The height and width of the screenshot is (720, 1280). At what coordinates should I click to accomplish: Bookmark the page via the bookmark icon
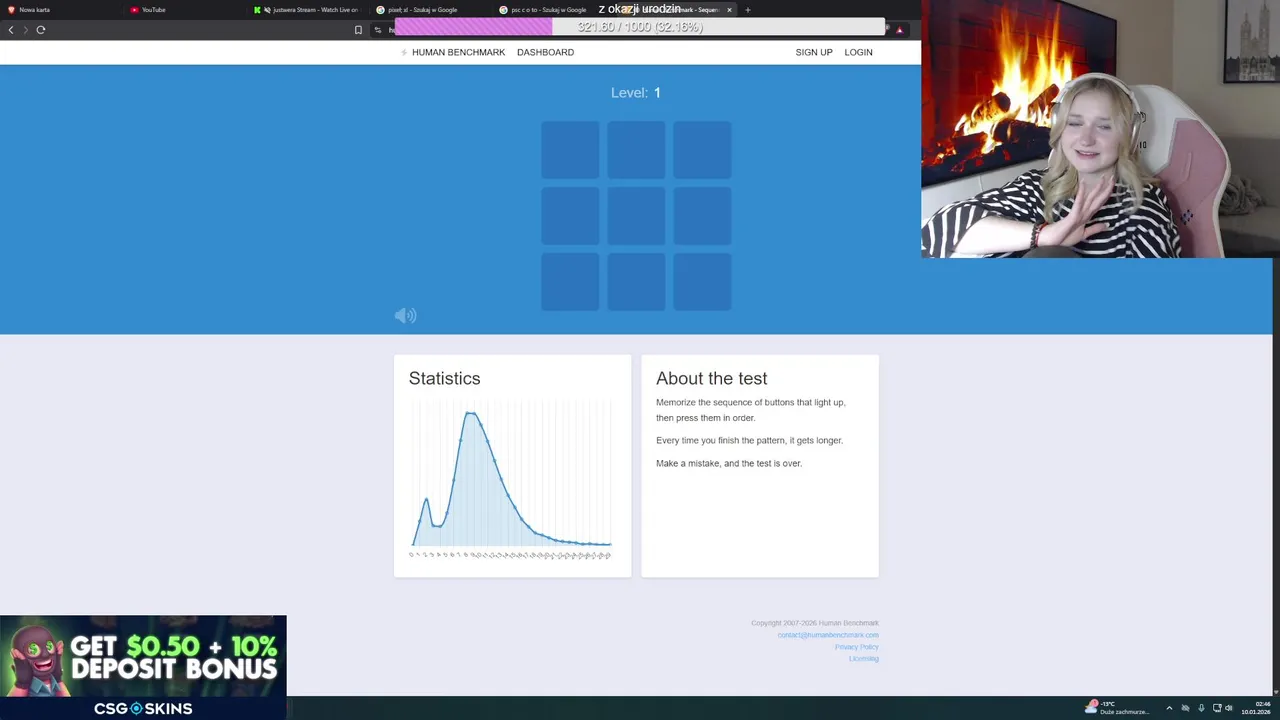tap(358, 30)
